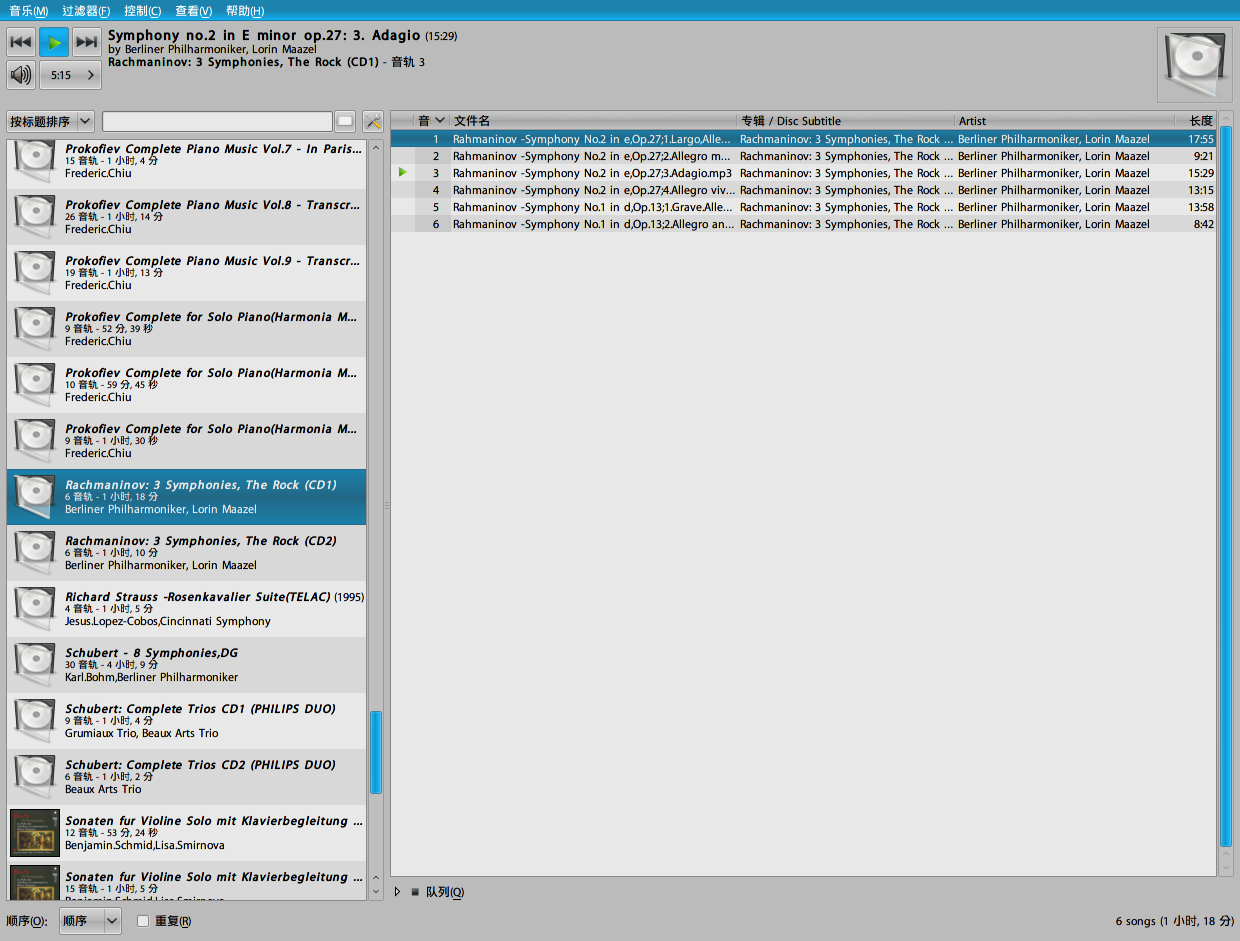Viewport: 1240px width, 941px height.
Task: Sort by the 文件名 column header
Action: pos(593,121)
